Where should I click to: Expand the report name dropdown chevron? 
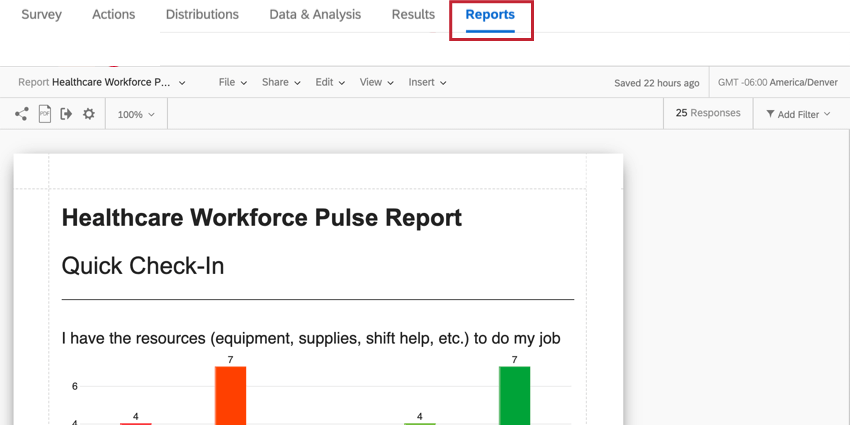point(182,83)
